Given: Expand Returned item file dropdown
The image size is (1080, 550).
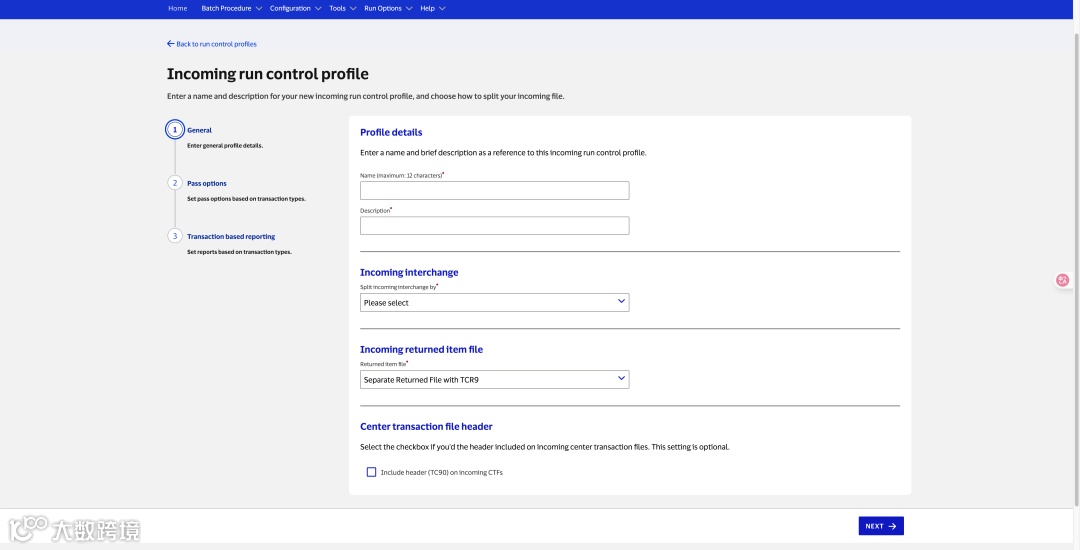Looking at the screenshot, I should coord(494,380).
